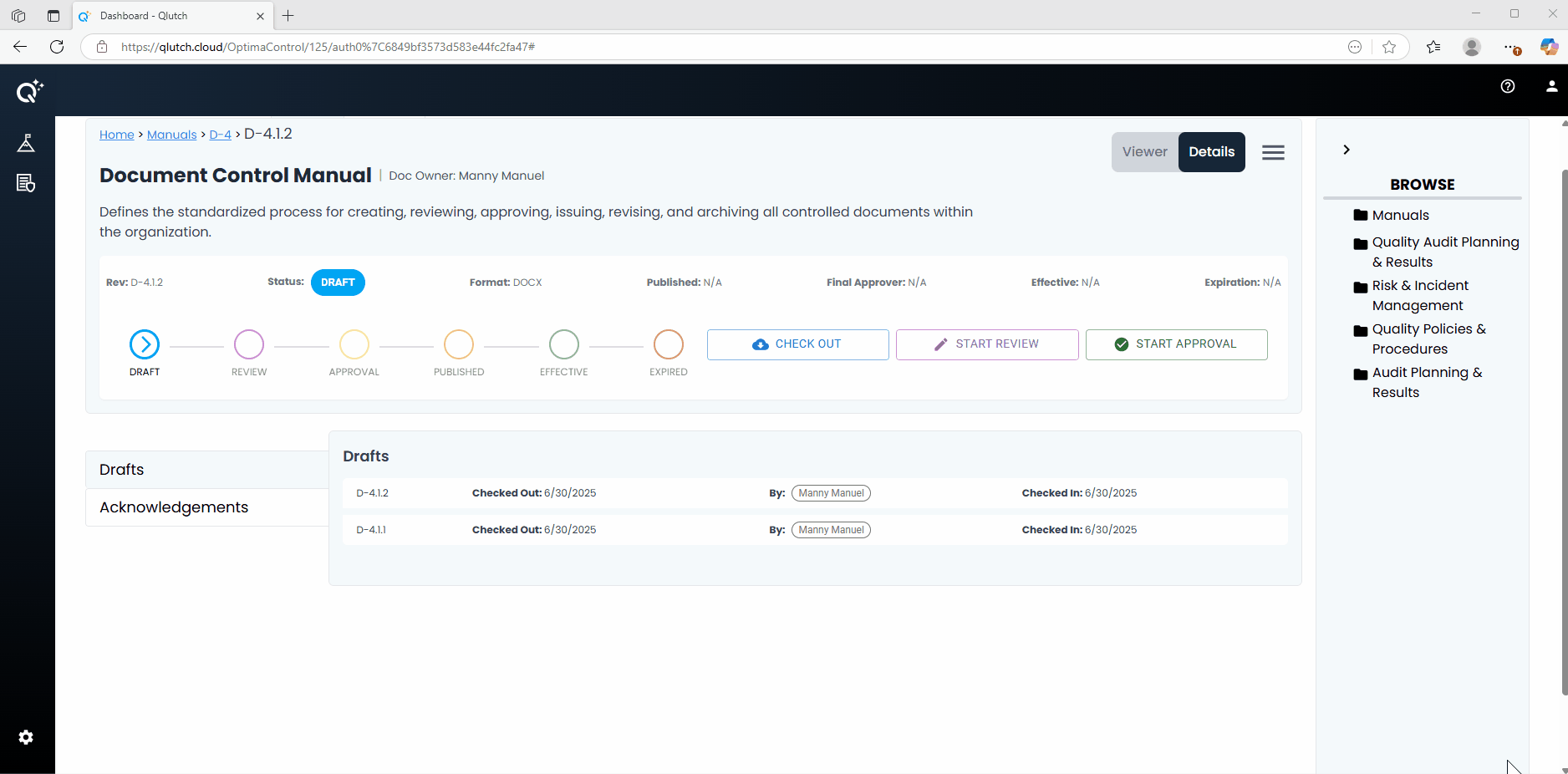The width and height of the screenshot is (1568, 774).
Task: Open the user account profile icon
Action: [1551, 86]
